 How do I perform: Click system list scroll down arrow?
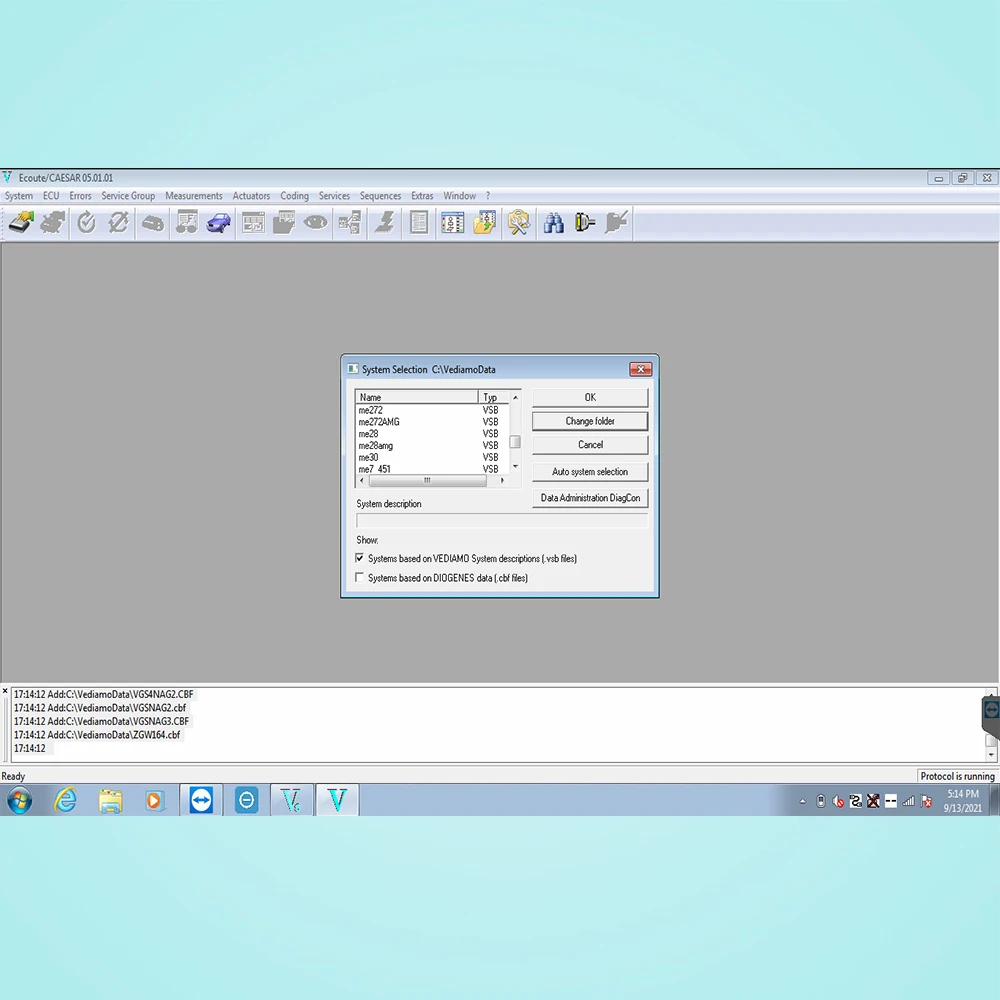coord(515,467)
